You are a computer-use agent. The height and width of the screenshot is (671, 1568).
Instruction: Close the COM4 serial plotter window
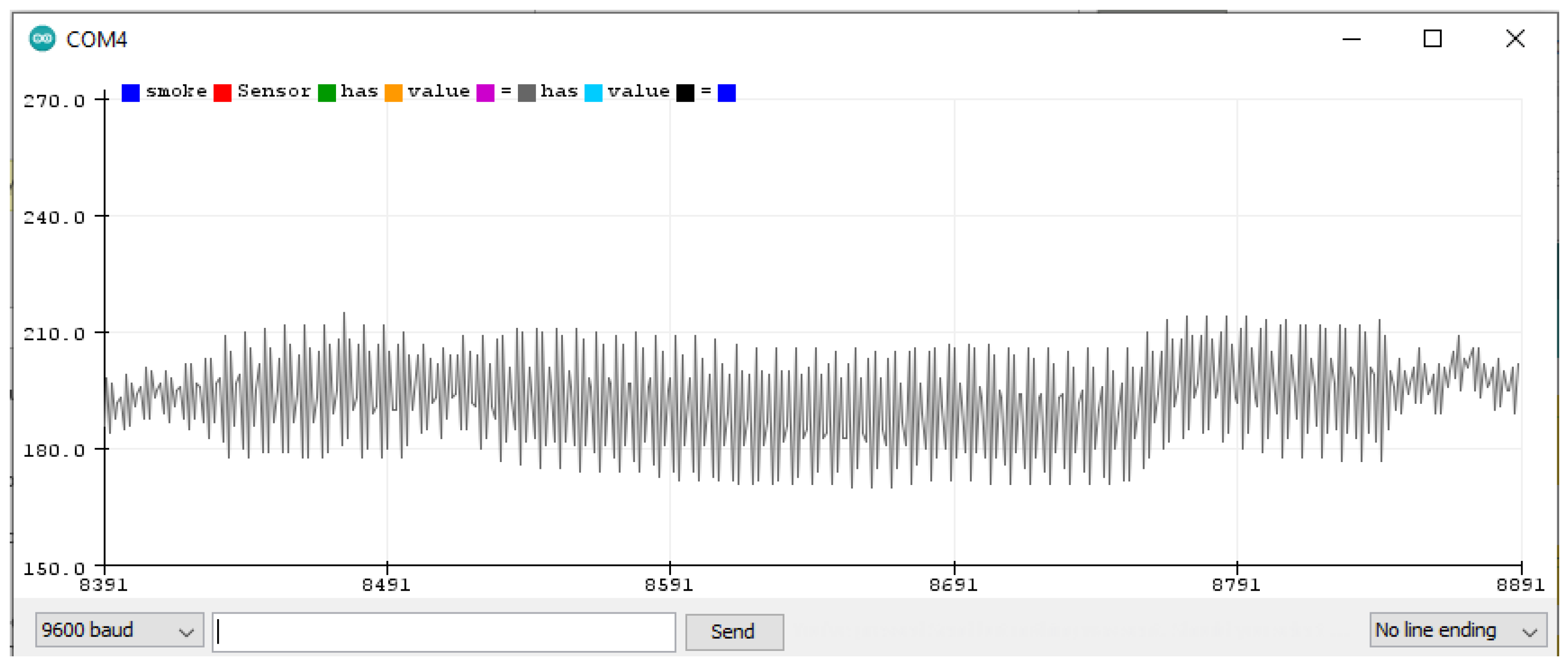tap(1515, 39)
